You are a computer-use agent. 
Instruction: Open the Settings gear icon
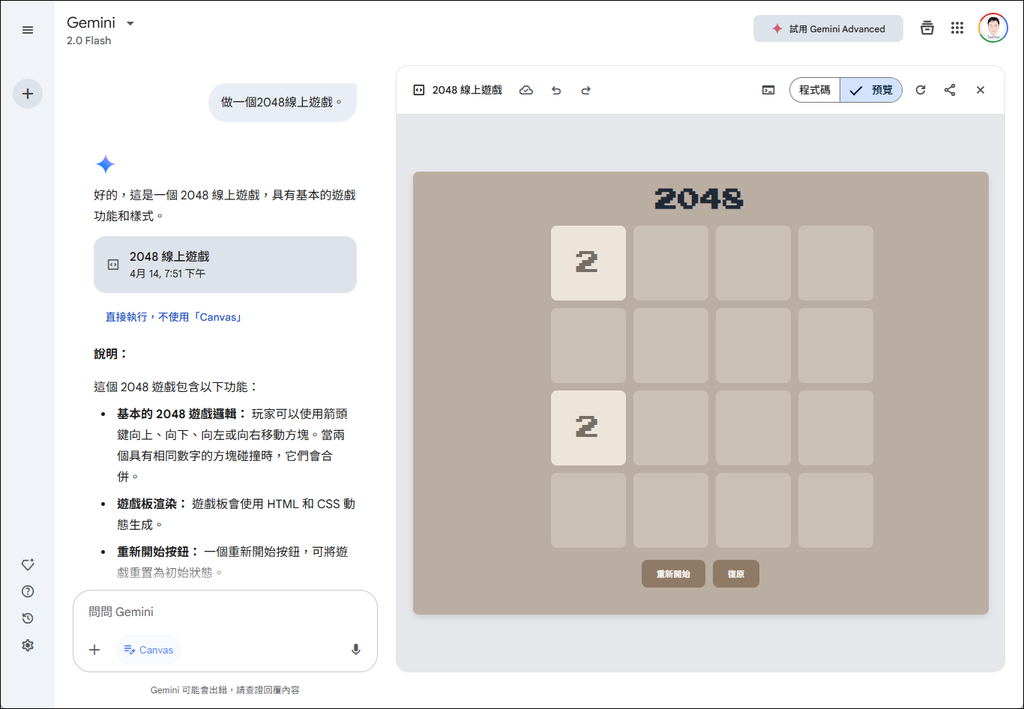coord(27,645)
